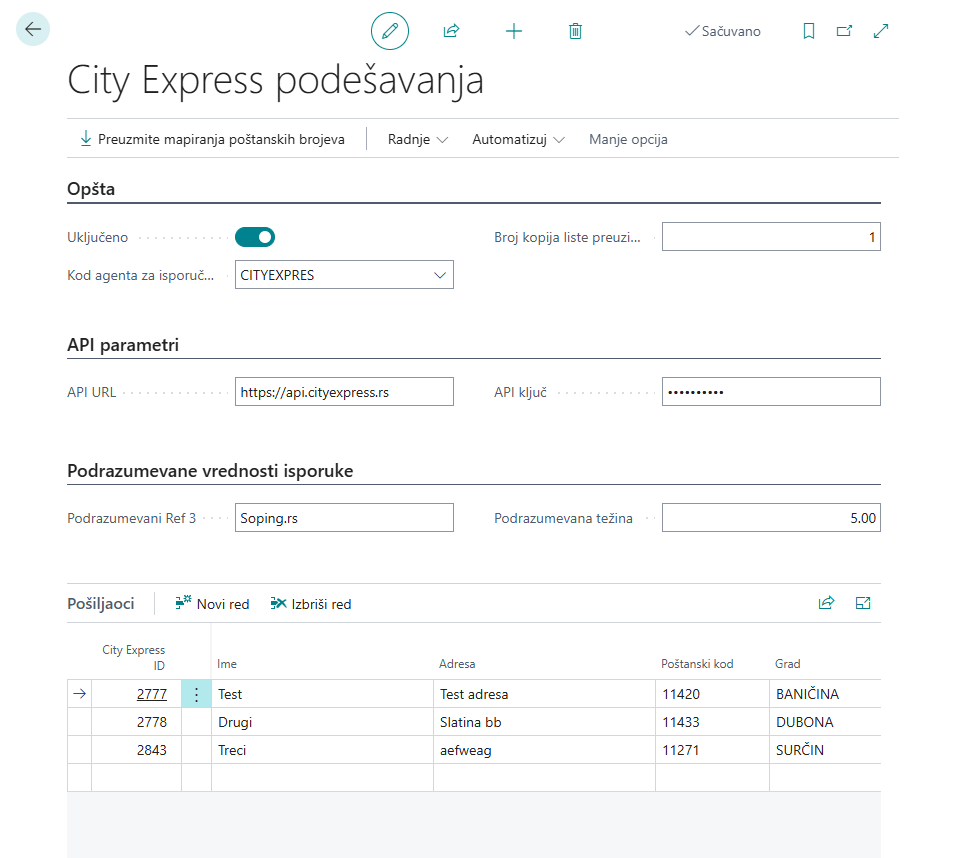Click Izbriši red button
Screen dimensions: 967x858
(x=311, y=603)
